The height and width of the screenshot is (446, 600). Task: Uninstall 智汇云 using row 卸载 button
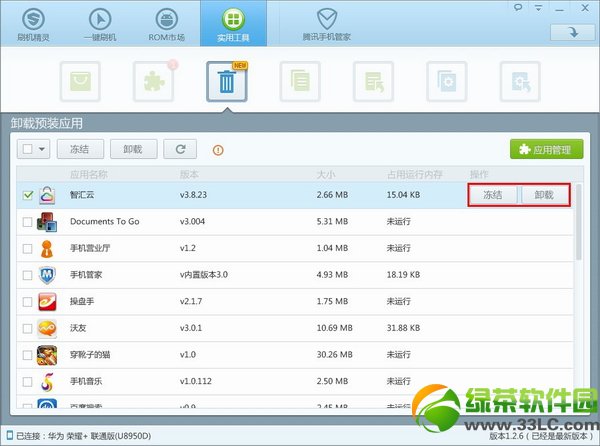(544, 195)
